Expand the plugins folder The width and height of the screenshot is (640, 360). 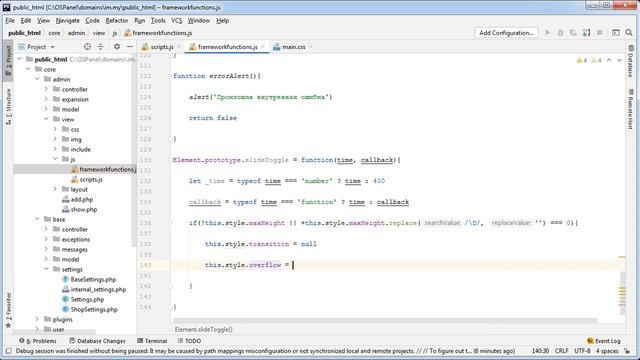[x=37, y=319]
